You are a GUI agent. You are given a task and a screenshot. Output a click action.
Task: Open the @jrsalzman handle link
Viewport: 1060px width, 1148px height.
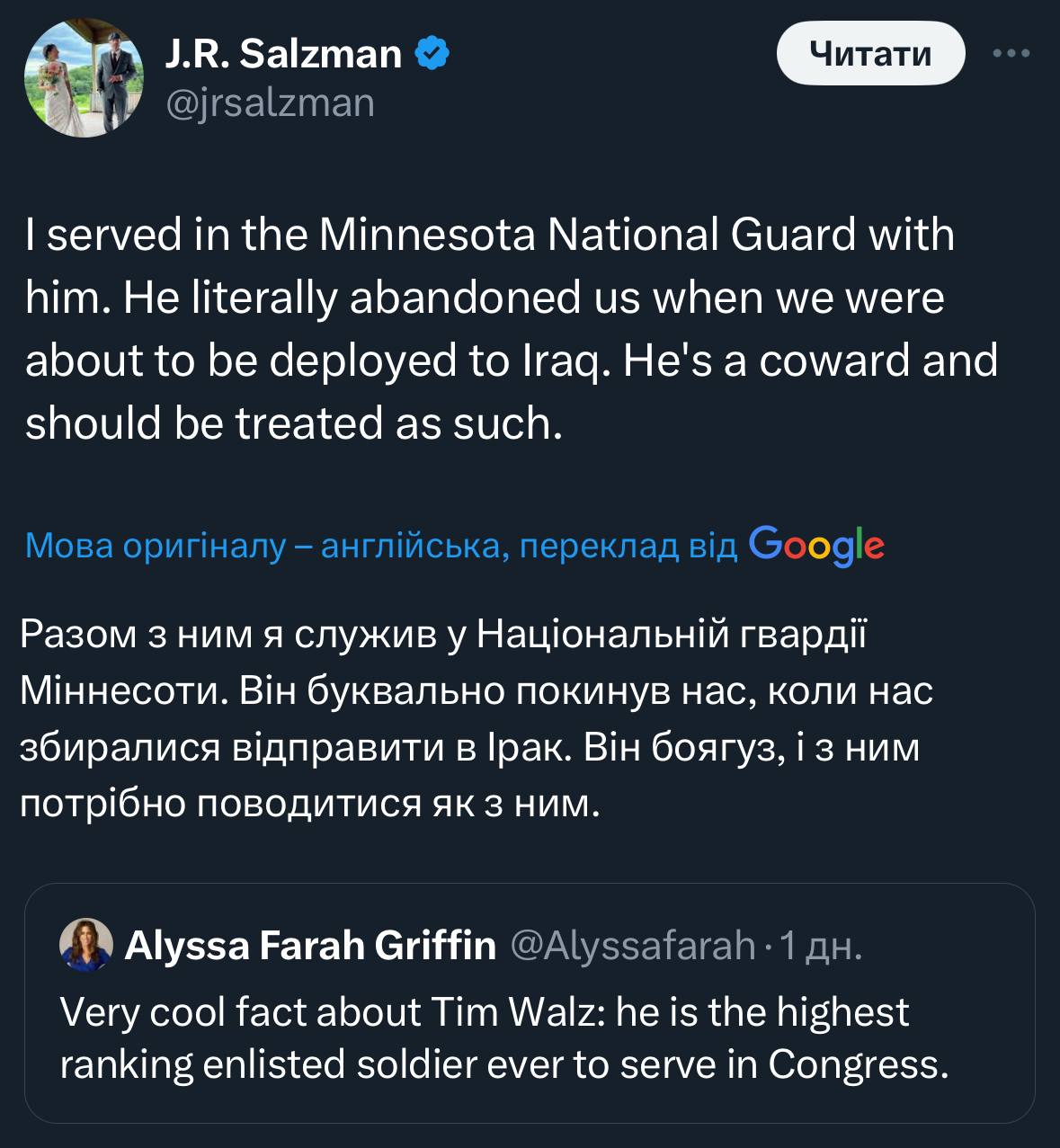pos(270,103)
